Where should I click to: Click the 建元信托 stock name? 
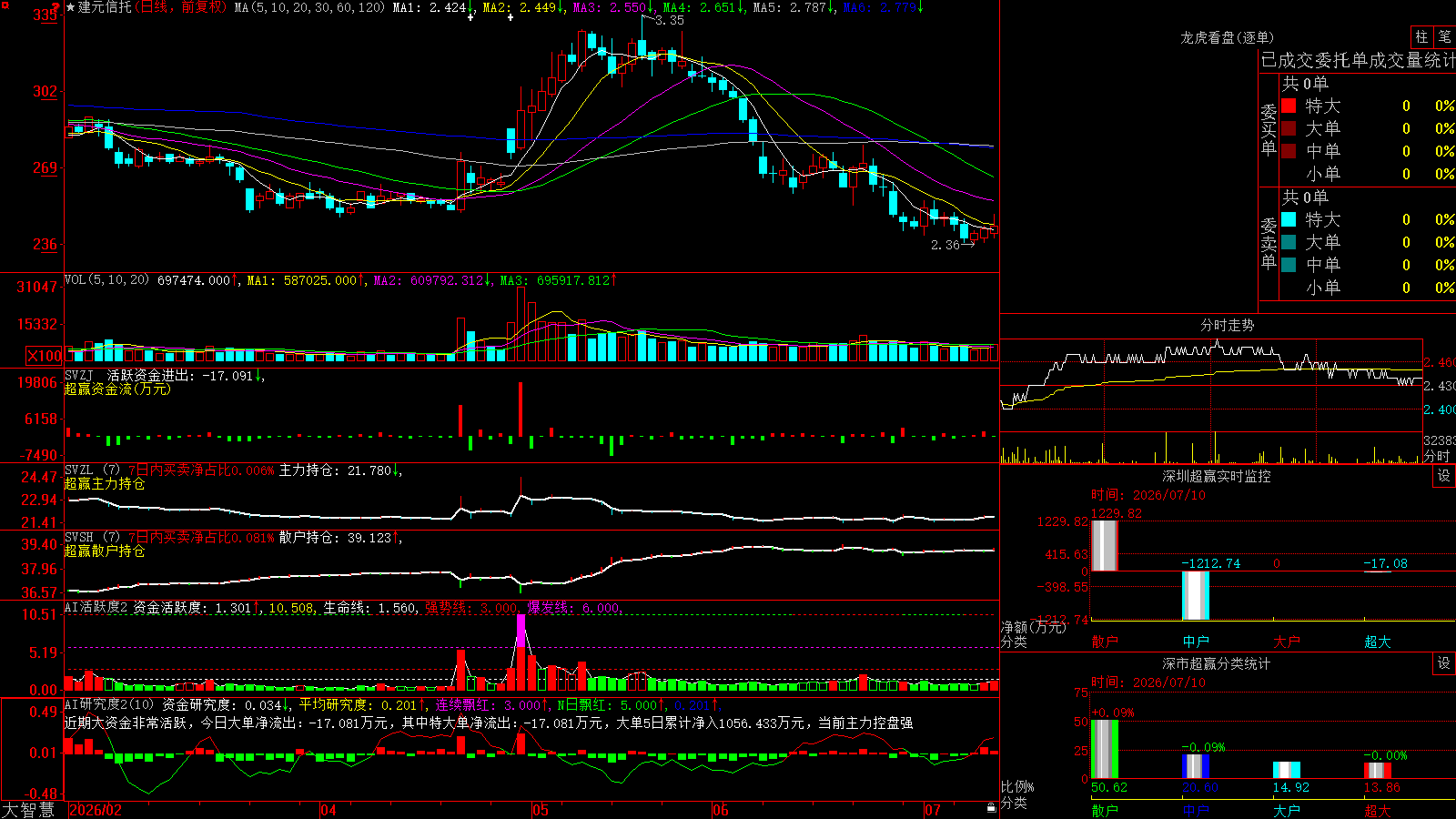(x=105, y=7)
